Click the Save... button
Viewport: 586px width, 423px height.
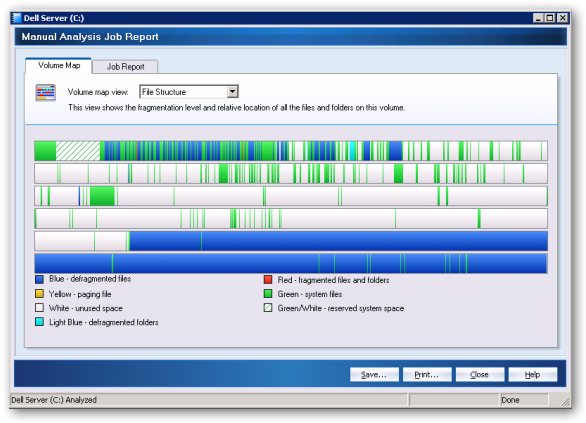coord(374,374)
